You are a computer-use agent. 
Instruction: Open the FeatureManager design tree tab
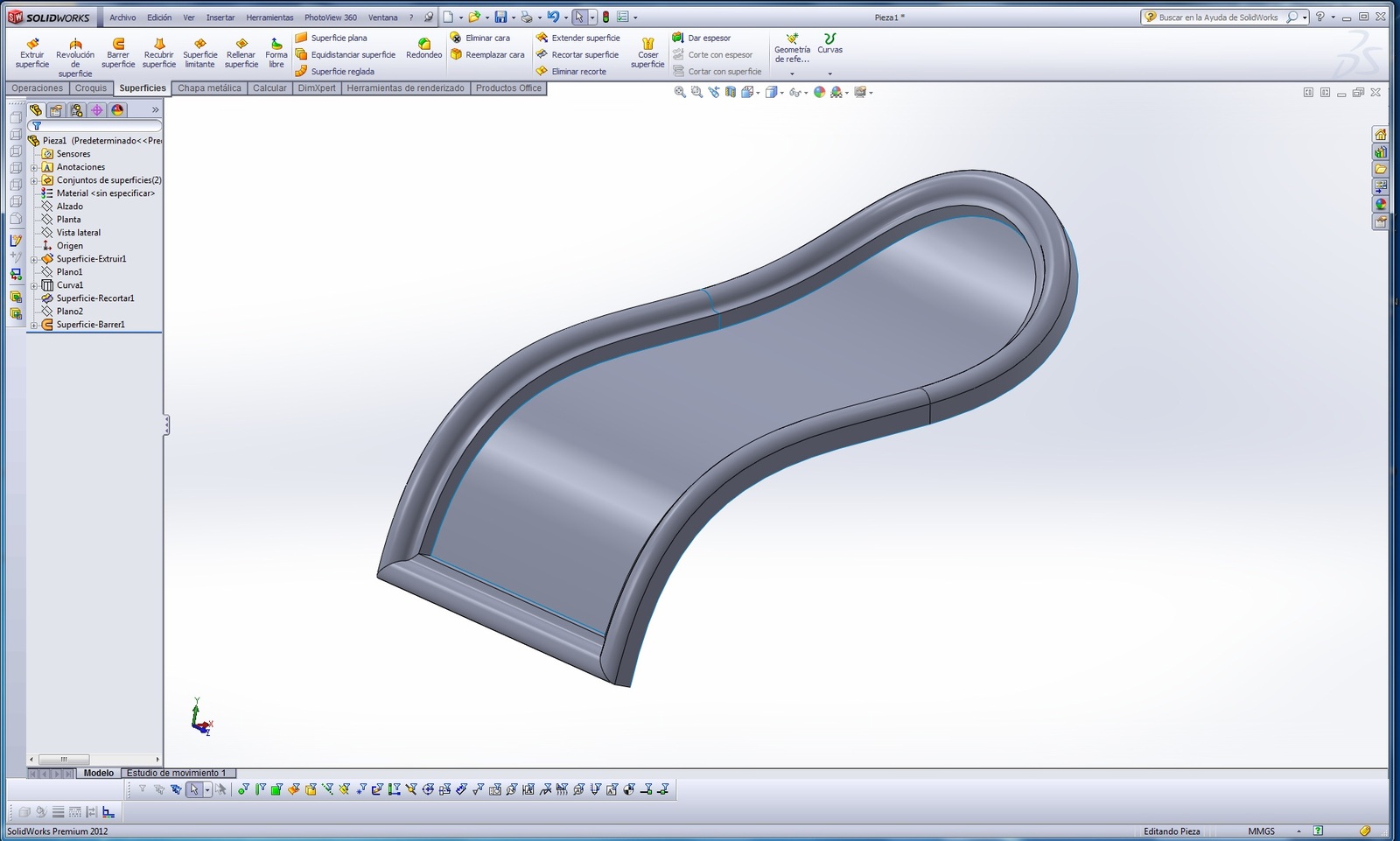point(36,110)
